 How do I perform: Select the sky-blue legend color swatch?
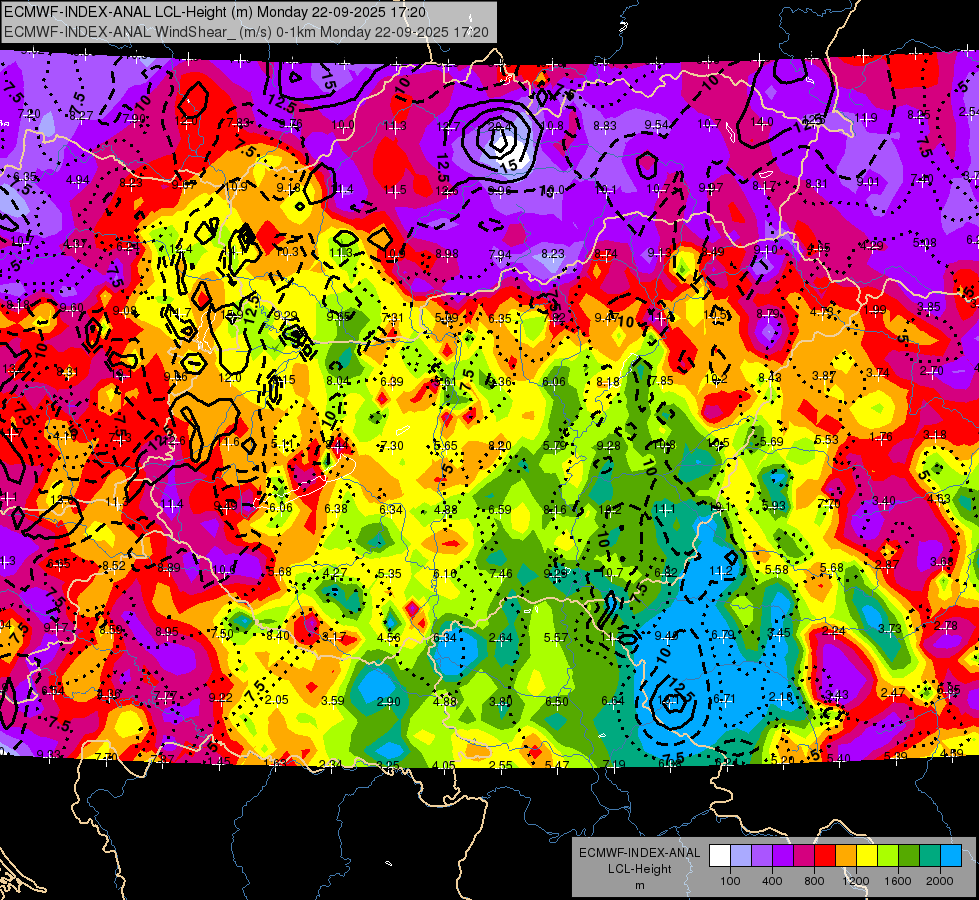pos(951,856)
